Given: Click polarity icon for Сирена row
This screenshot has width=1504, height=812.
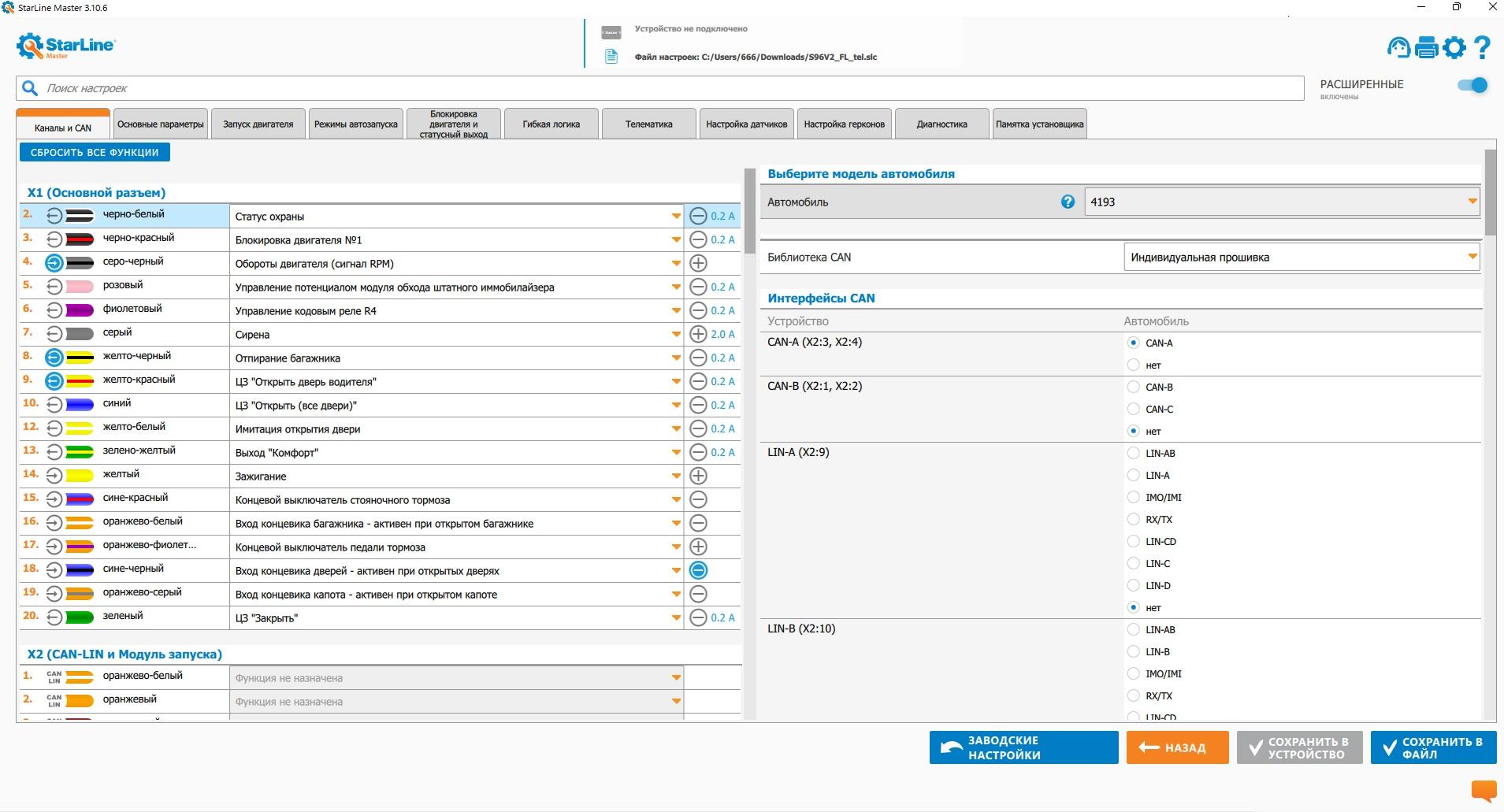Looking at the screenshot, I should tap(698, 335).
